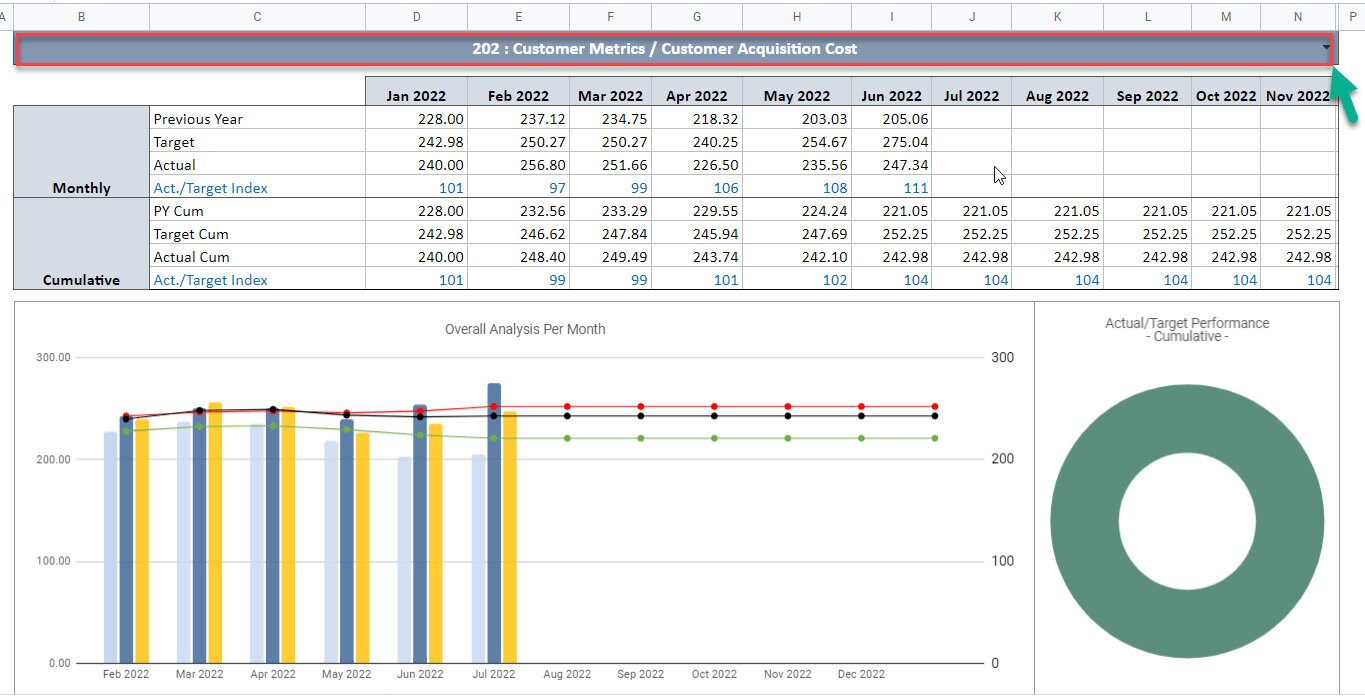Open the metric selector dropdown arrow
Image resolution: width=1365 pixels, height=700 pixels.
(x=1326, y=47)
